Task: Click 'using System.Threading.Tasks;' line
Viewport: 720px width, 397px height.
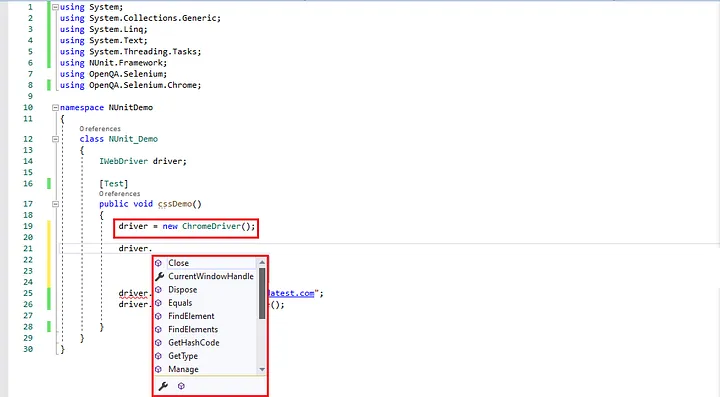Action: [130, 51]
